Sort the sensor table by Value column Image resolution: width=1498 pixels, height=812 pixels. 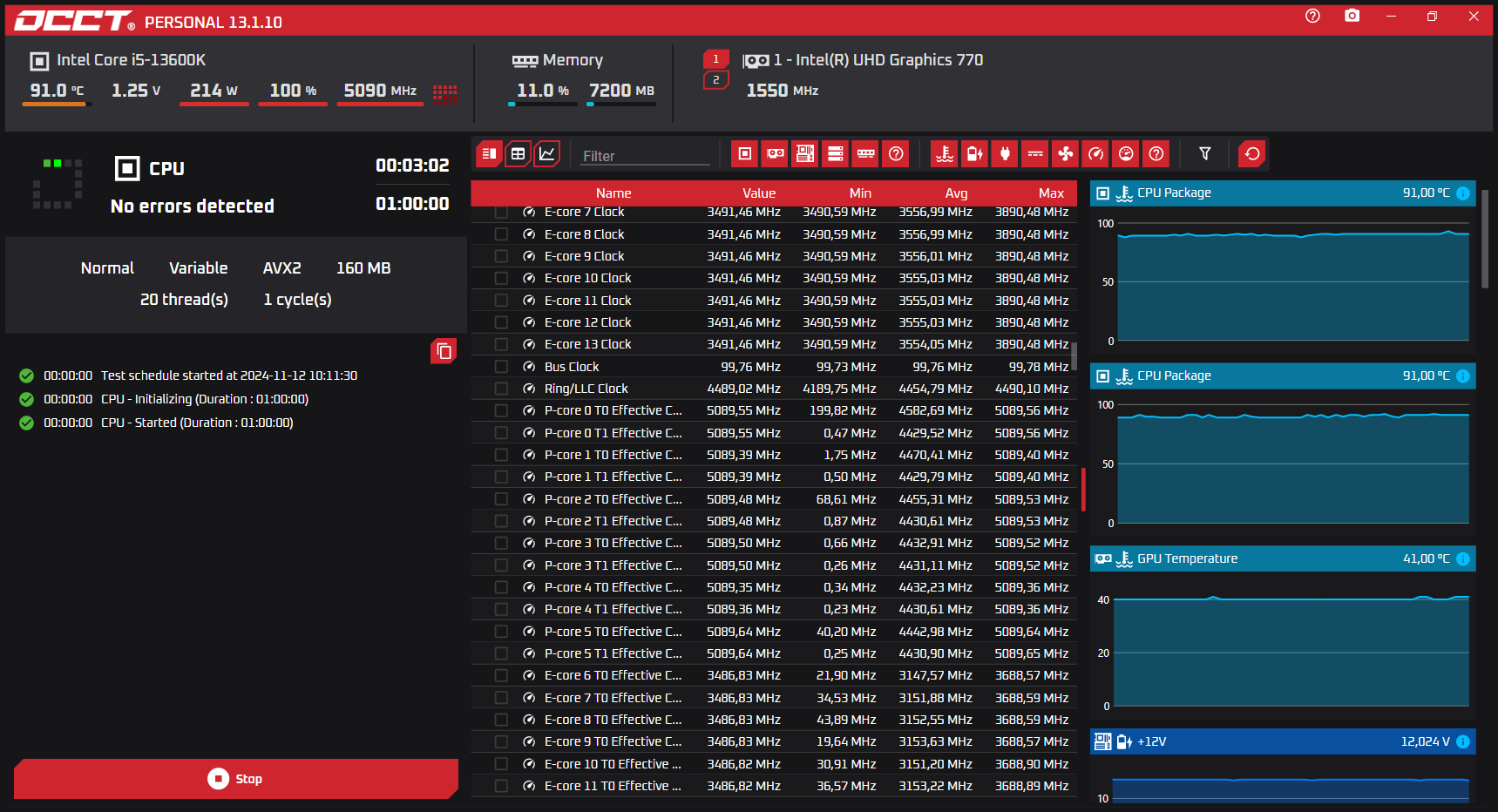tap(759, 193)
